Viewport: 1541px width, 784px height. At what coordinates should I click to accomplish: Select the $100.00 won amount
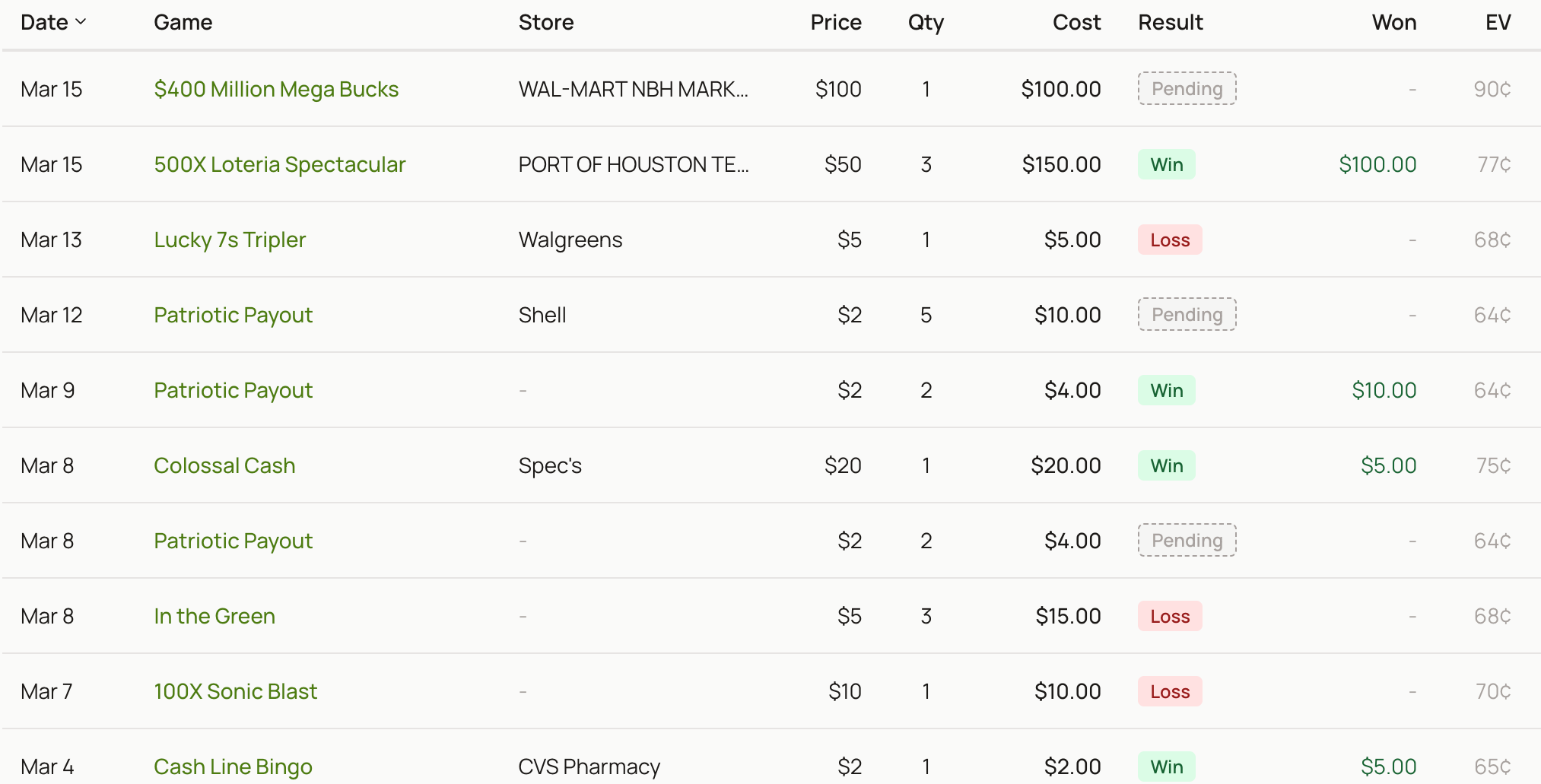[x=1377, y=165]
